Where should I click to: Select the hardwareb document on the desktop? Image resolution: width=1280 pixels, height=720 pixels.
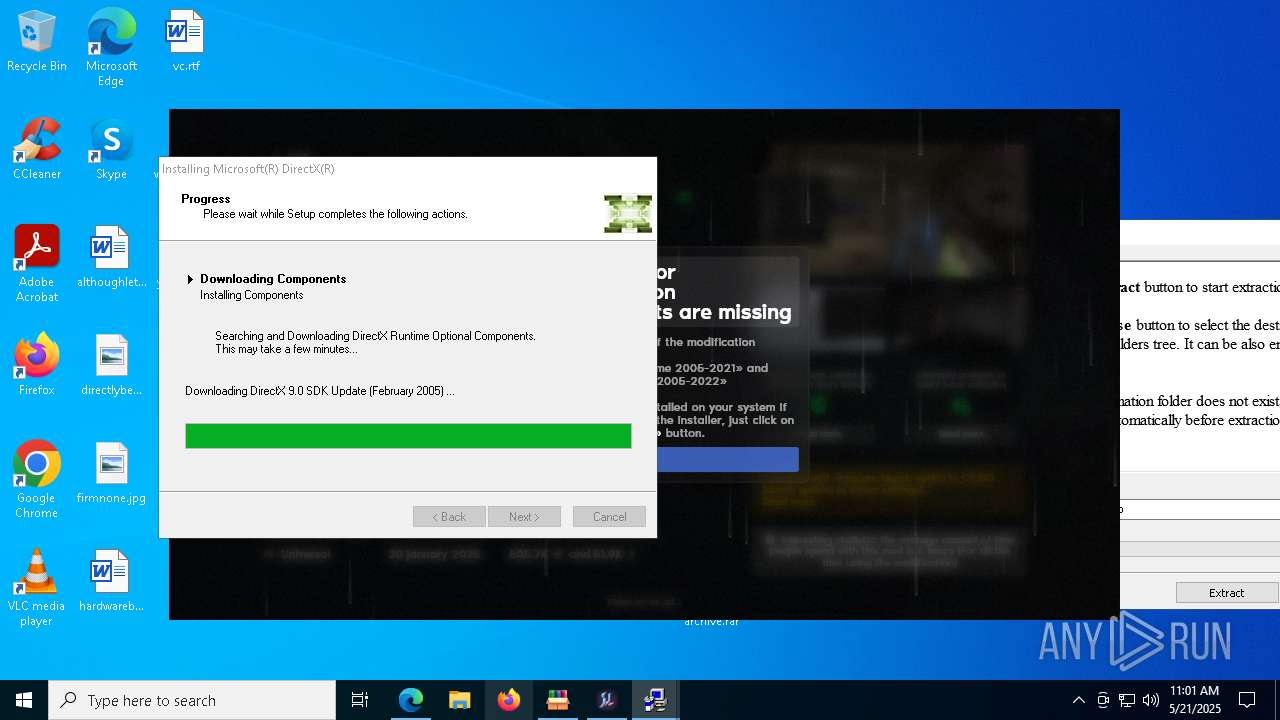pos(111,582)
